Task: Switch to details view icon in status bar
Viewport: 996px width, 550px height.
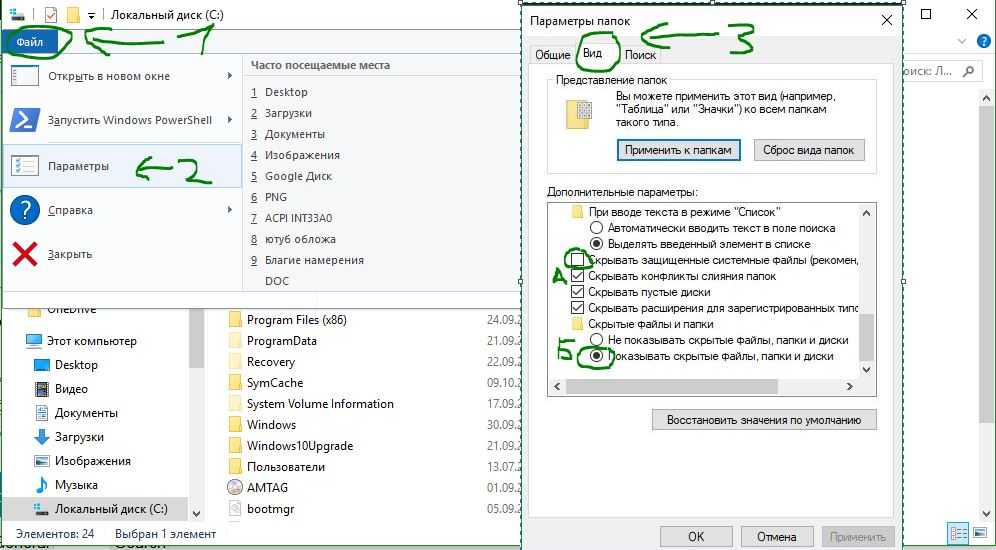Action: pos(957,533)
